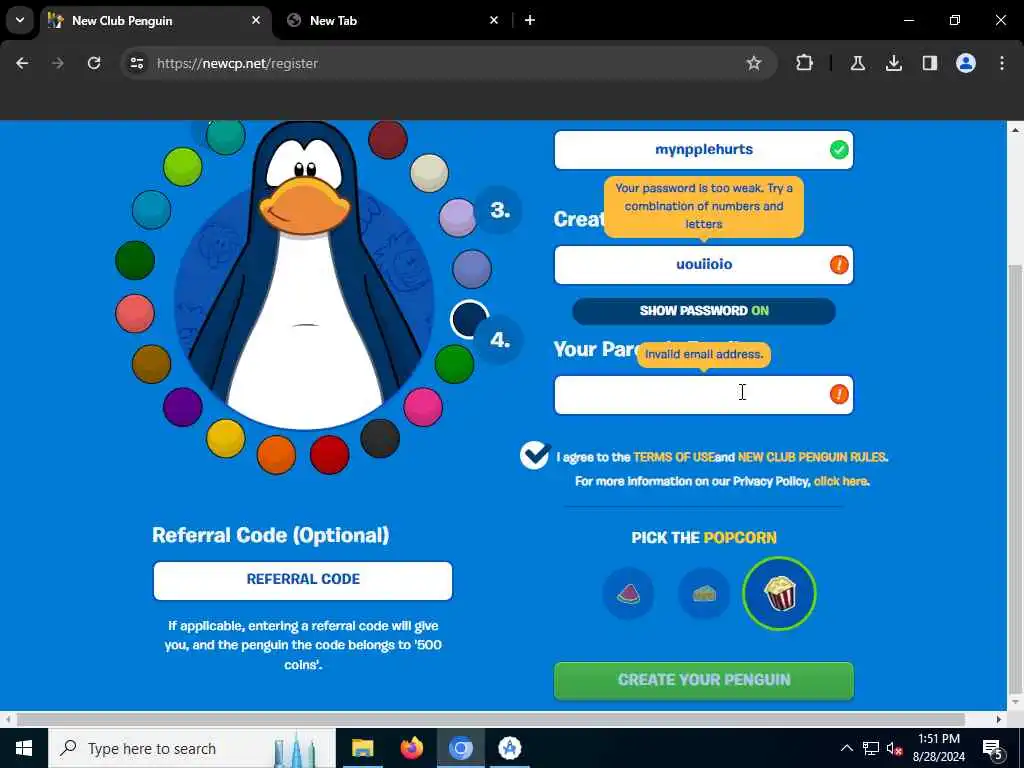This screenshot has height=768, width=1024.
Task: View site information icon in address bar
Action: (x=137, y=63)
